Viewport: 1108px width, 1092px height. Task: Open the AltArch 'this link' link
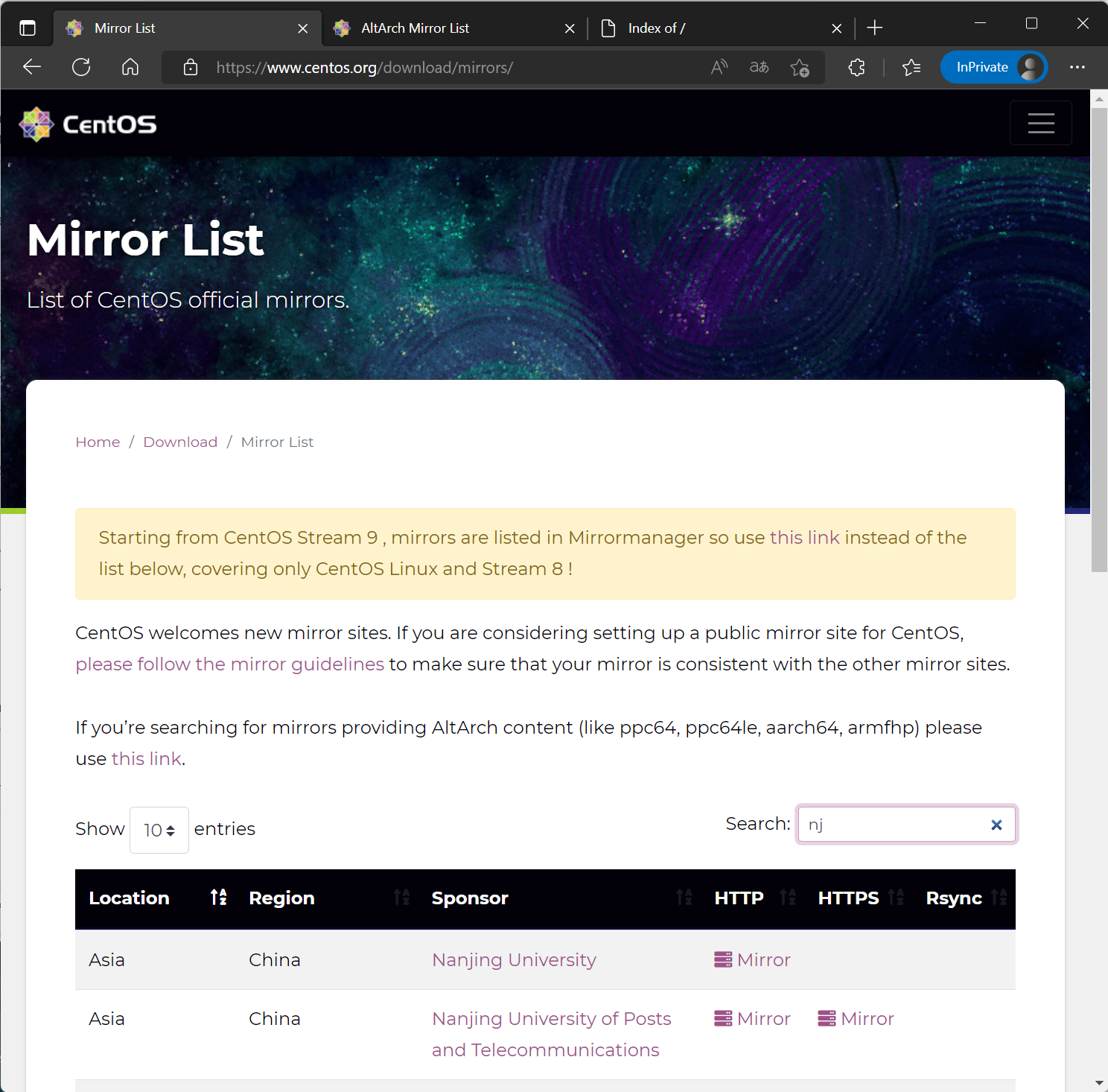click(146, 758)
